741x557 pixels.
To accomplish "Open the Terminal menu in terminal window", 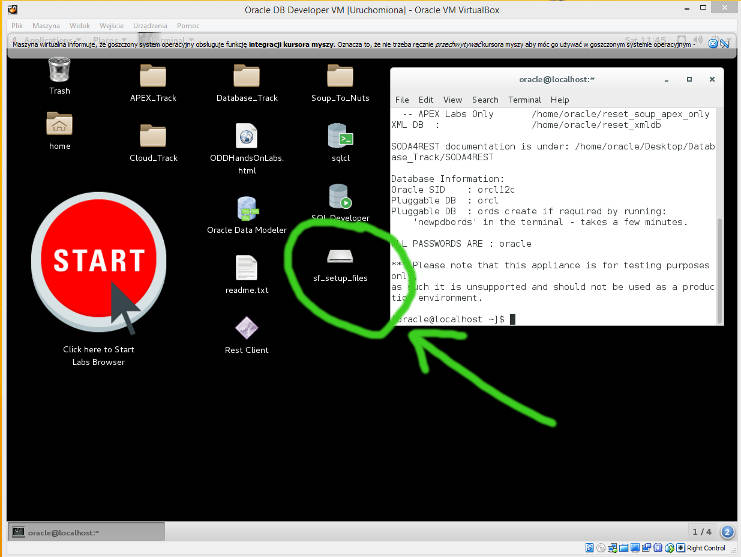I will tap(525, 100).
